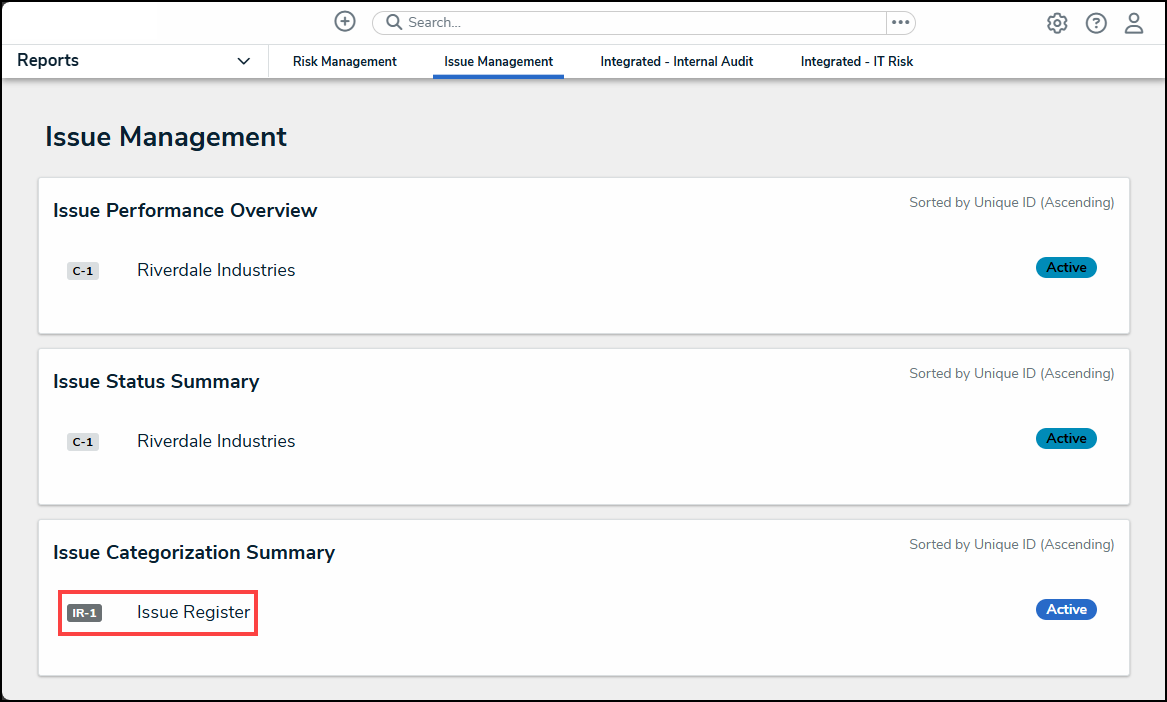The image size is (1167, 702).
Task: Click the IR-1 identifier badge
Action: pyautogui.click(x=84, y=613)
